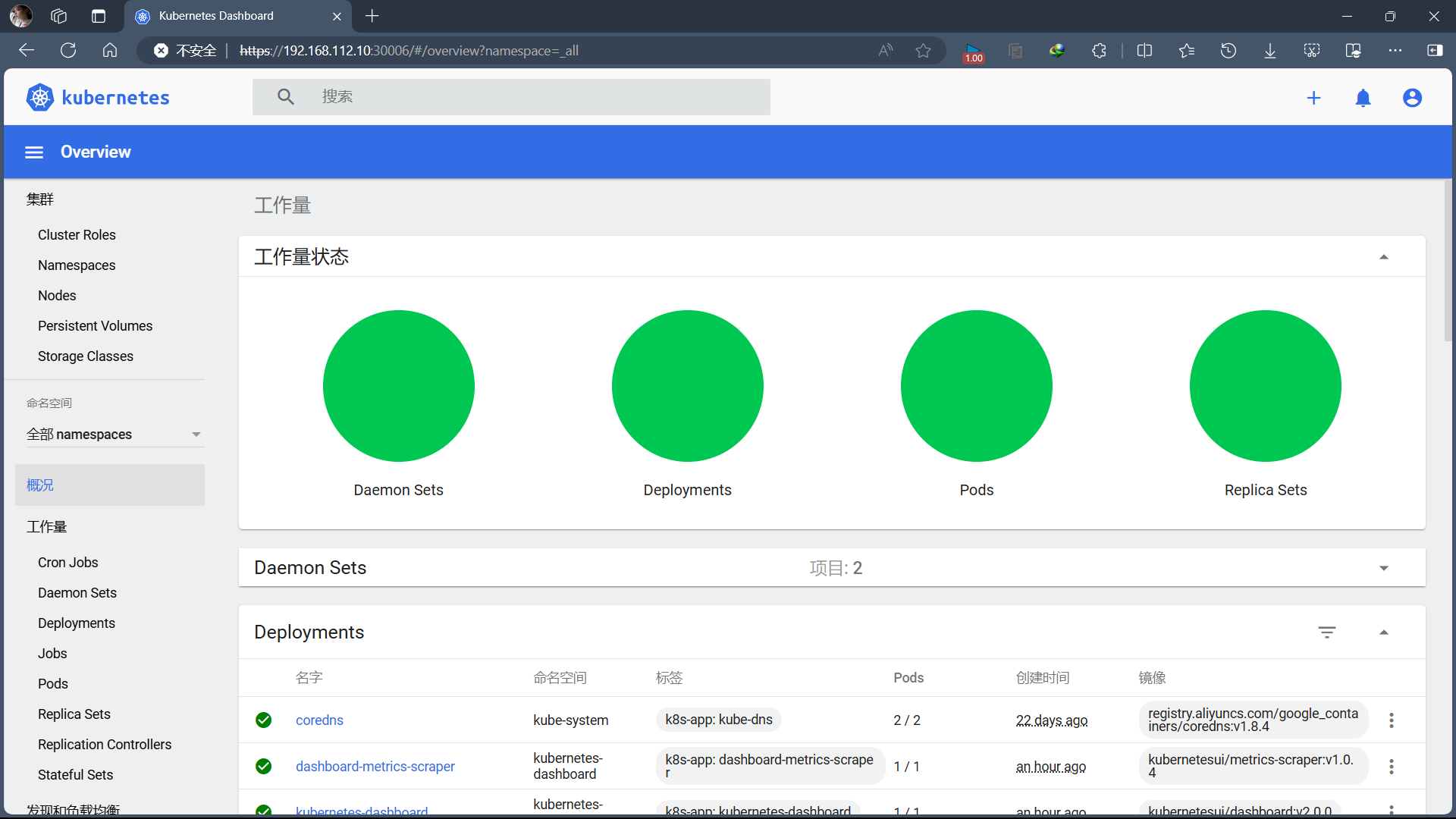Open browser extensions menu
This screenshot has width=1456, height=819.
(1099, 51)
